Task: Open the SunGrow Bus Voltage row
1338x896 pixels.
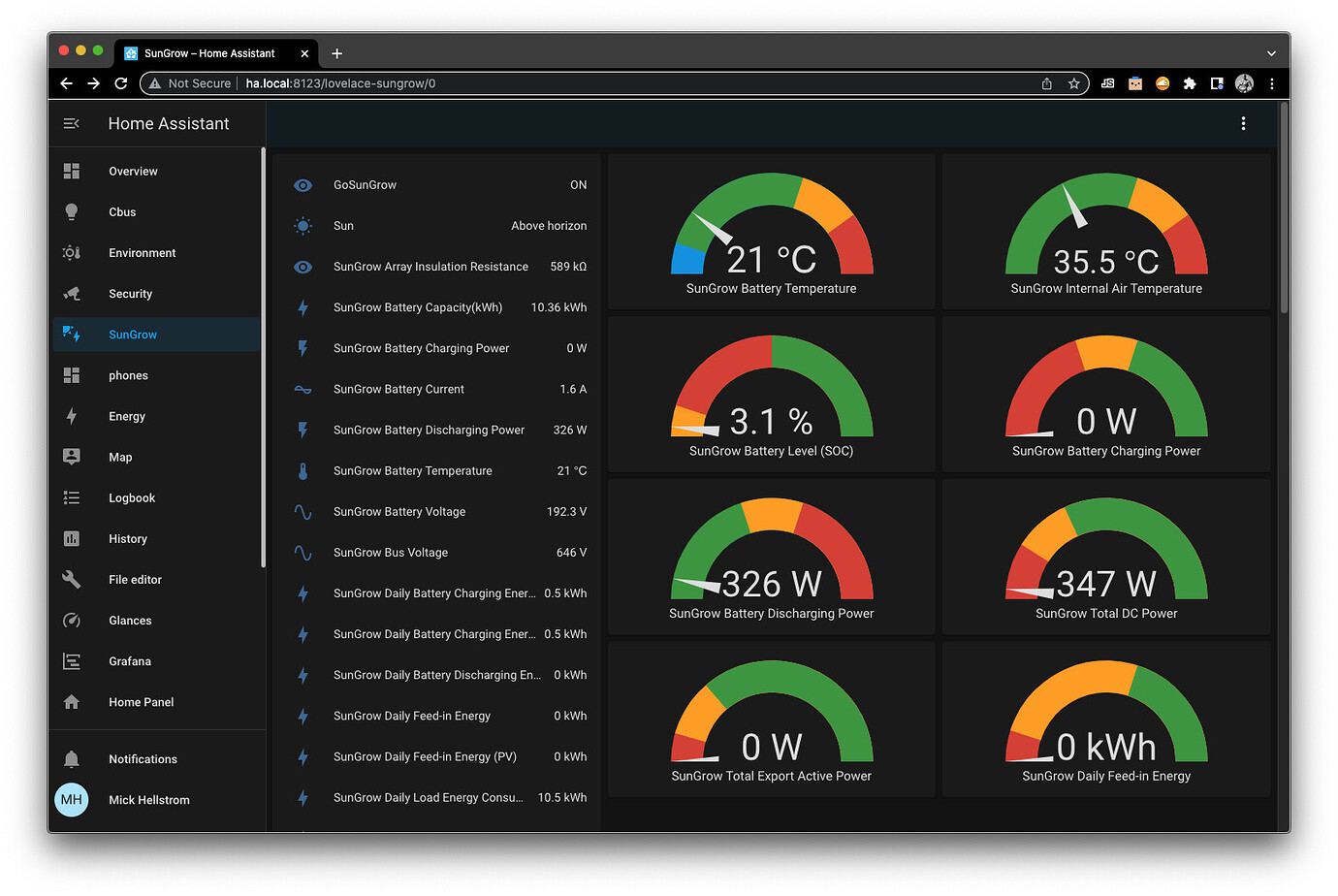Action: 439,552
